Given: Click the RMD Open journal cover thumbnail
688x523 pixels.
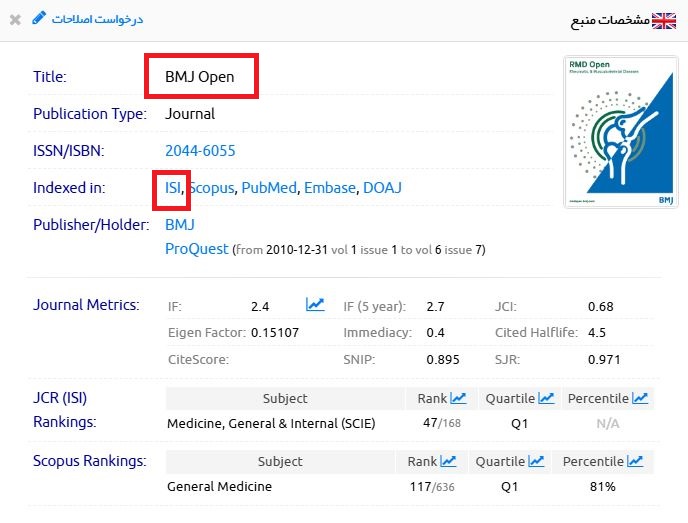Looking at the screenshot, I should pos(613,131).
